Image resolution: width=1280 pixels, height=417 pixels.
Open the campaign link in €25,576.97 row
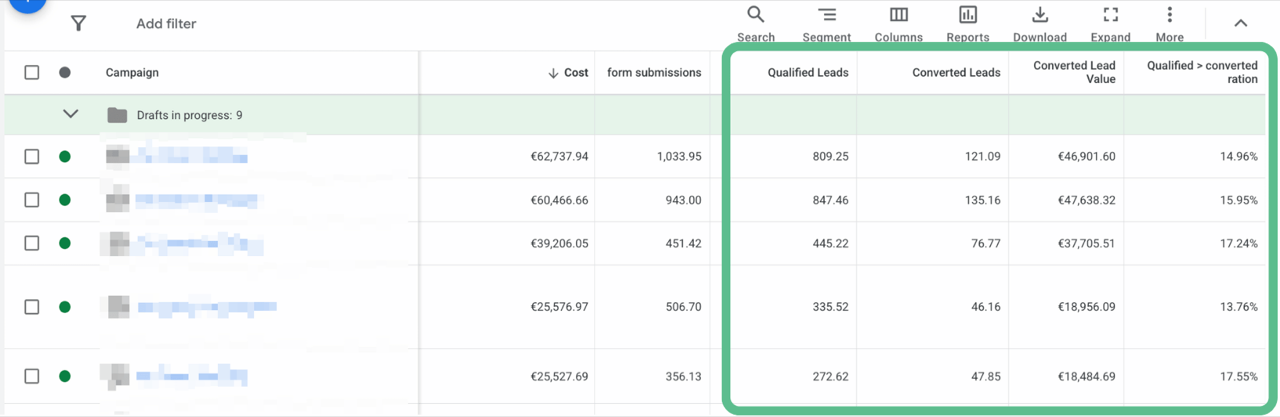coord(206,307)
